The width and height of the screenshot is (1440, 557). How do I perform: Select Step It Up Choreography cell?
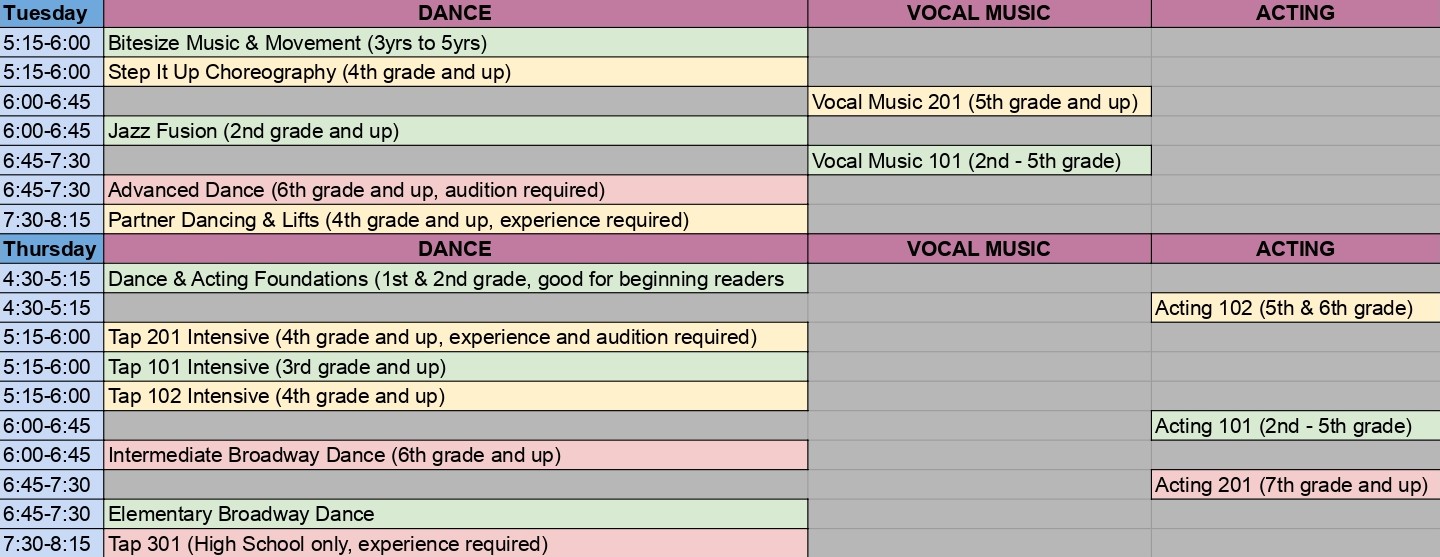click(456, 72)
